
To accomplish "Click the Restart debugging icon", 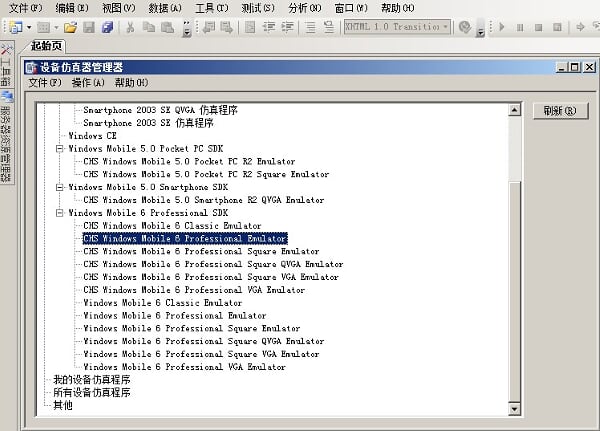I will pos(558,27).
